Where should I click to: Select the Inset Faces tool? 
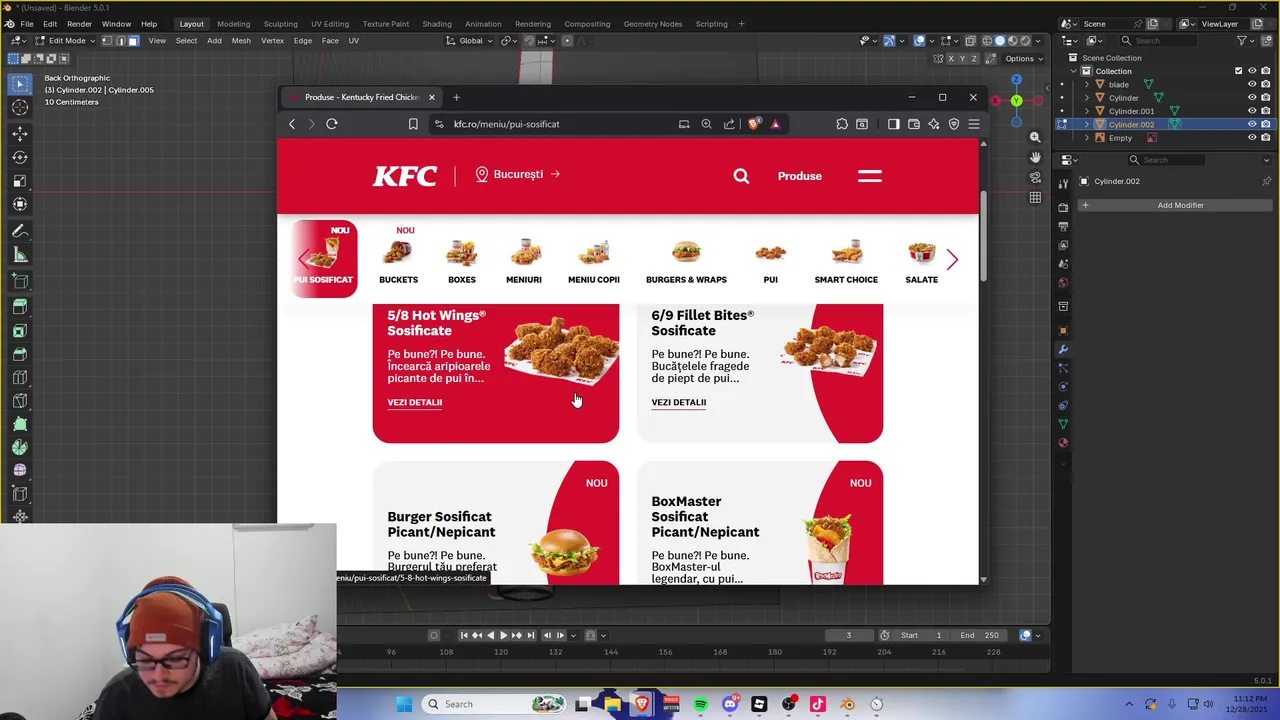(20, 331)
